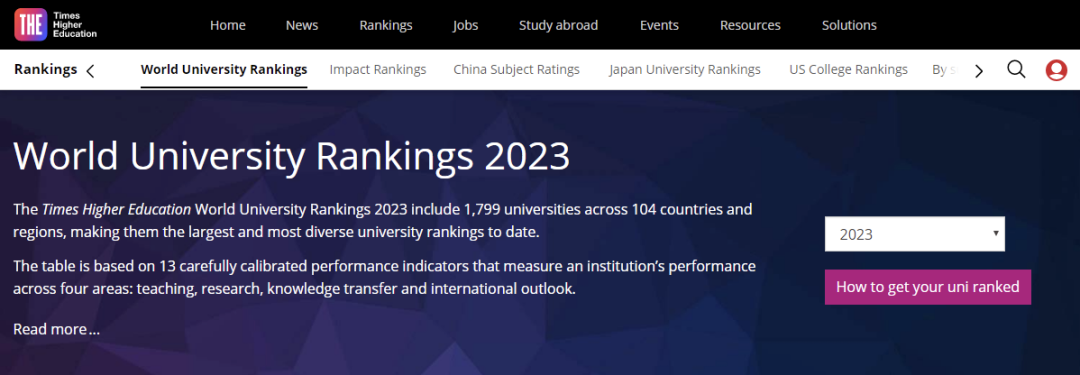This screenshot has width=1080, height=375.
Task: Open the Events menu item
Action: tap(659, 26)
